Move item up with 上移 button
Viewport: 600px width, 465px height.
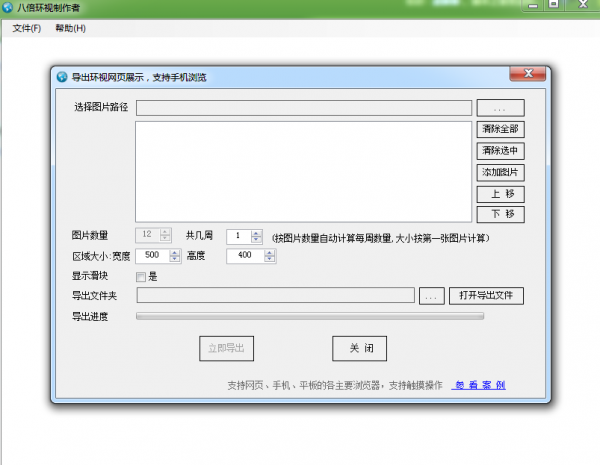500,194
